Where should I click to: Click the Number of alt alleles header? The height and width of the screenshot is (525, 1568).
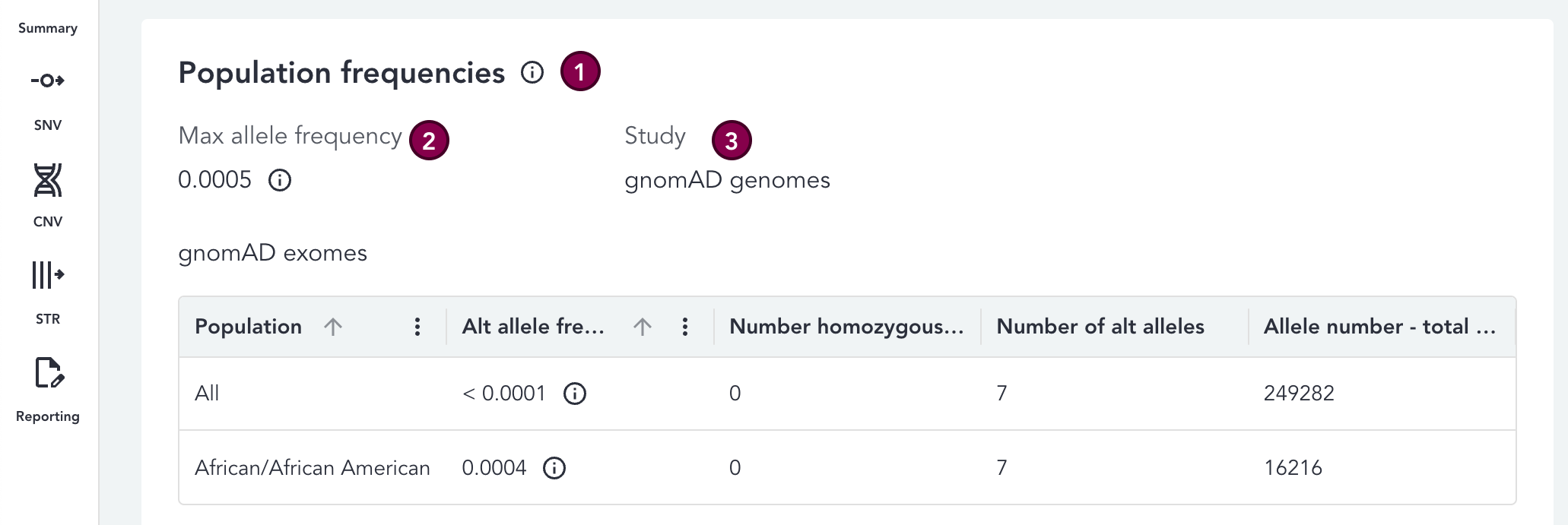[1100, 327]
